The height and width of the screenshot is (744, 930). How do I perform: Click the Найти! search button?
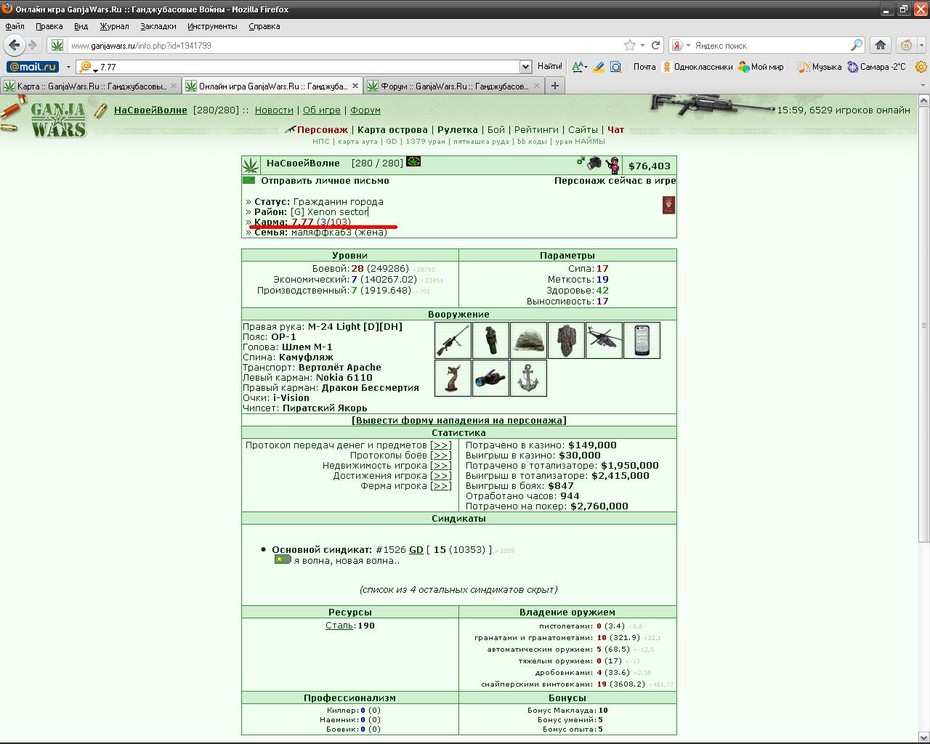coord(550,66)
